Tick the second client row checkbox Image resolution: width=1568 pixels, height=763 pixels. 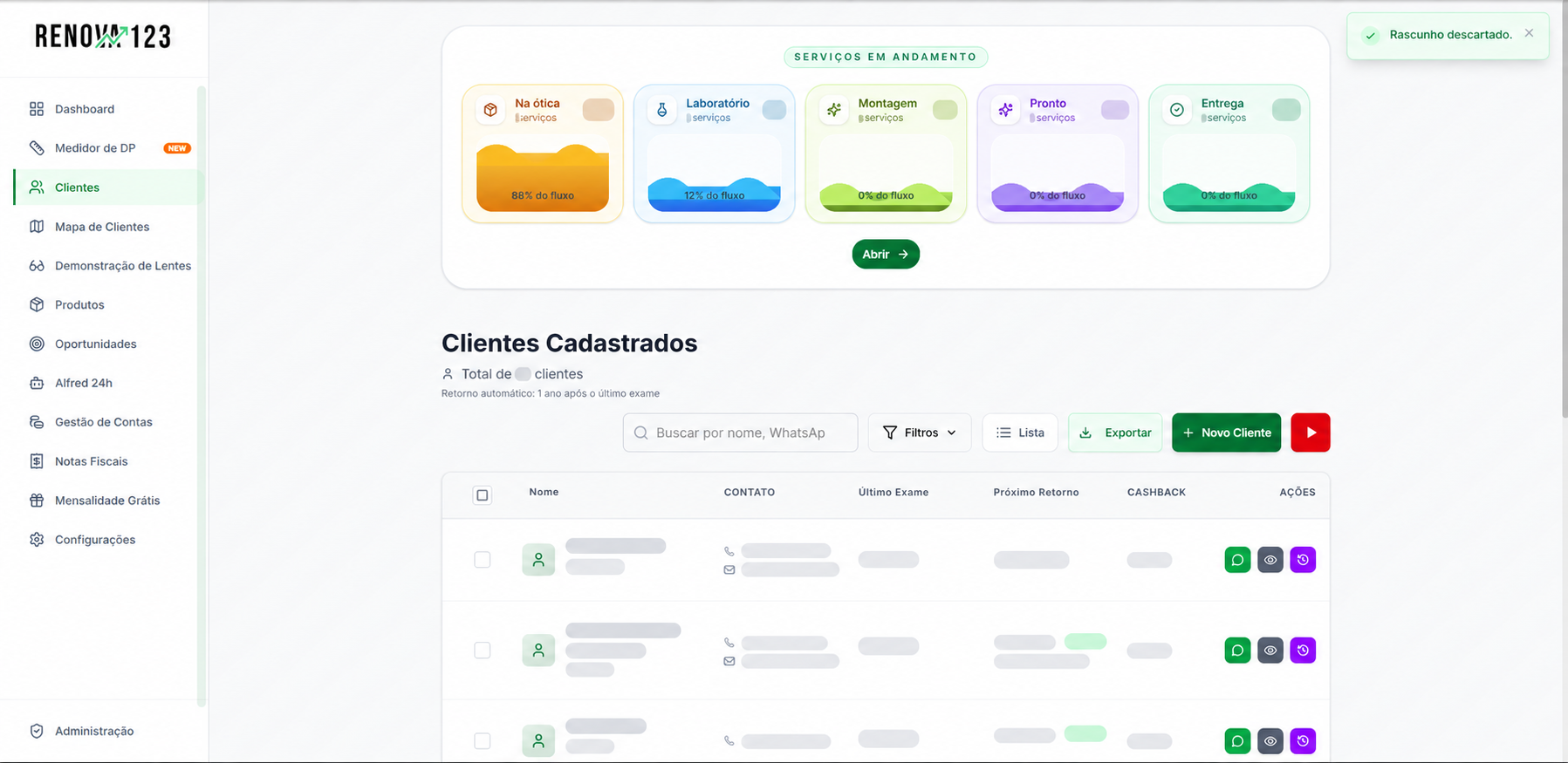(x=483, y=651)
